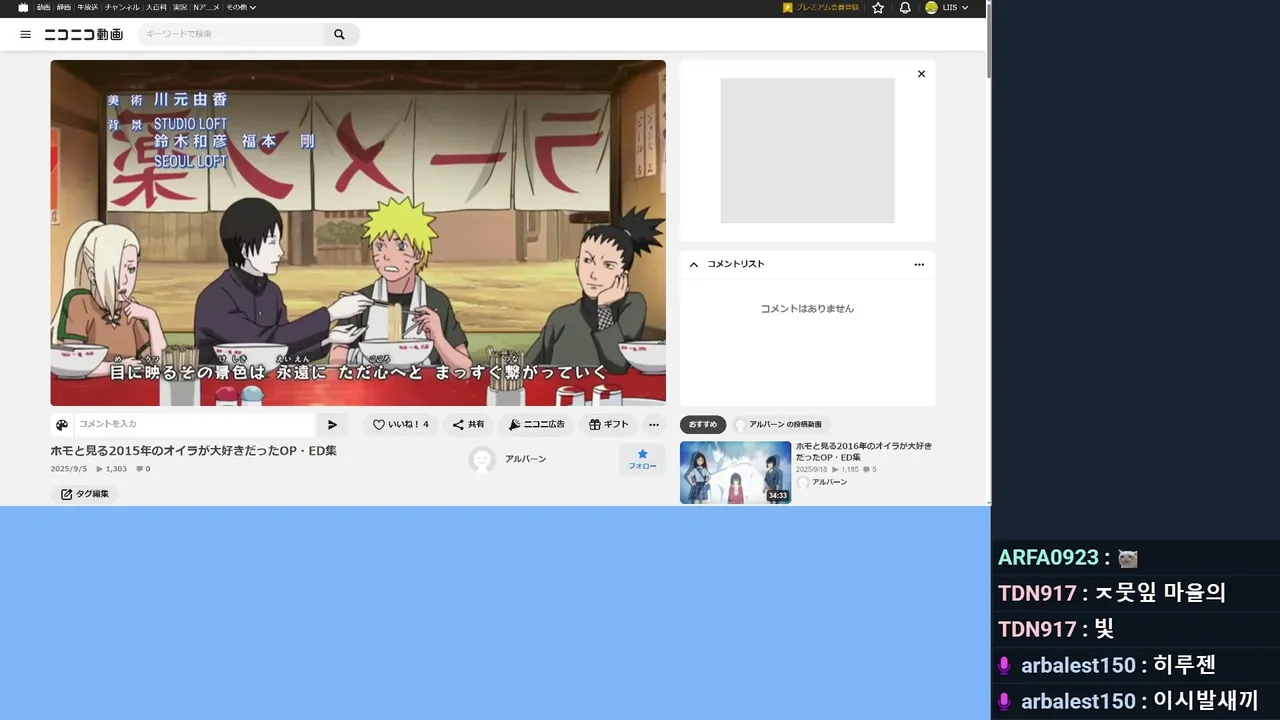The height and width of the screenshot is (720, 1280).
Task: Click the ギフト gift button
Action: click(x=608, y=425)
